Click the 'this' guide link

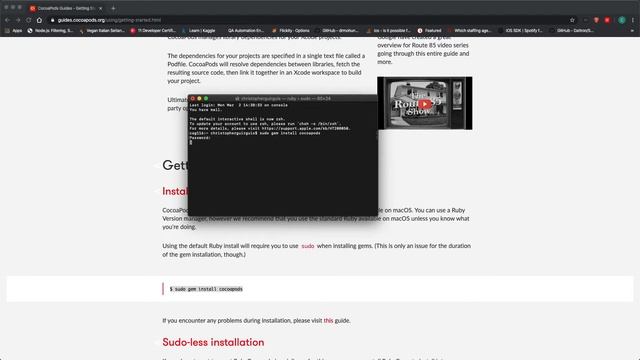[328, 321]
